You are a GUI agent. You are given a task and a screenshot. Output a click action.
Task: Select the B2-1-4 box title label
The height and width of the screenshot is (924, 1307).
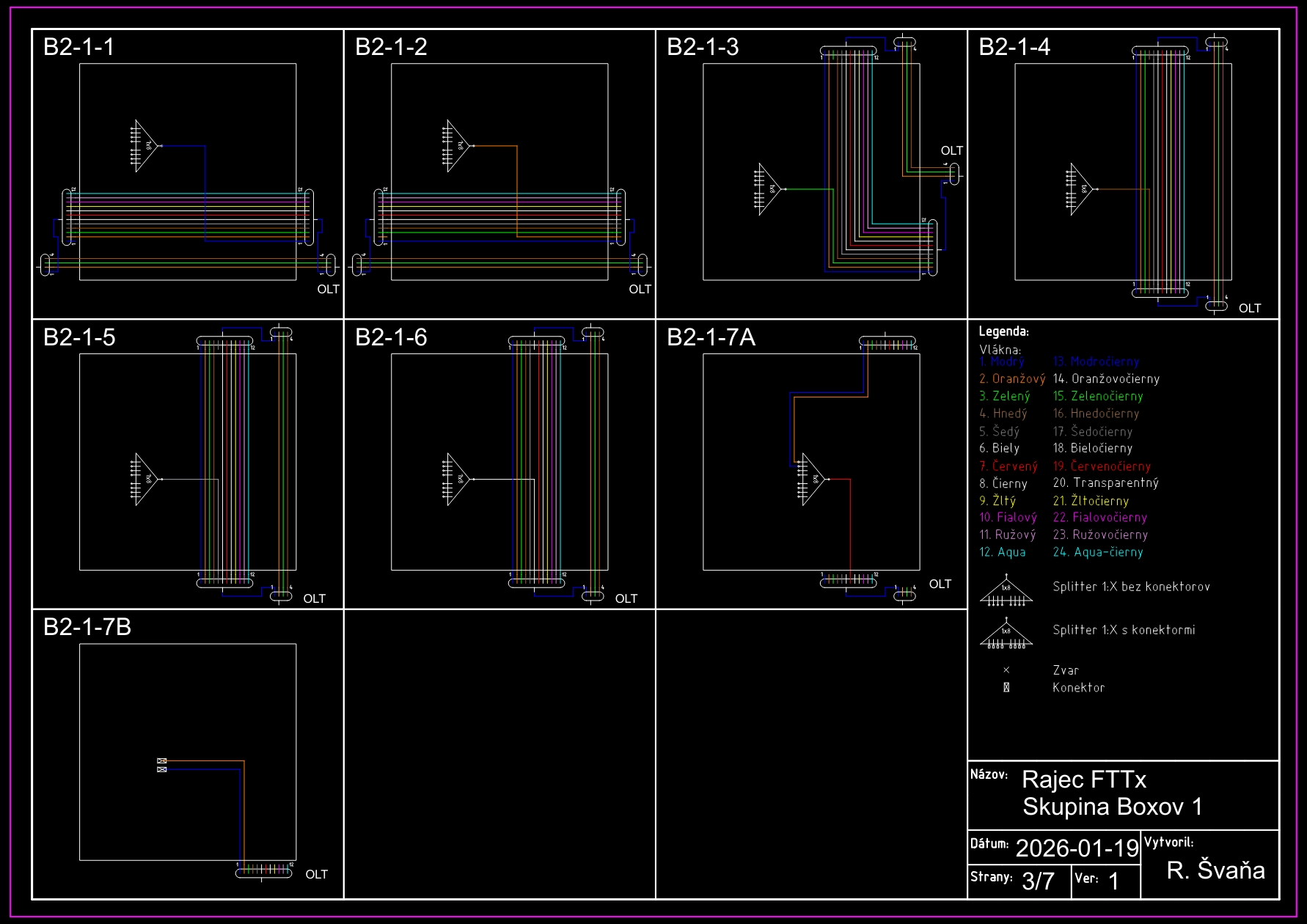1014,47
